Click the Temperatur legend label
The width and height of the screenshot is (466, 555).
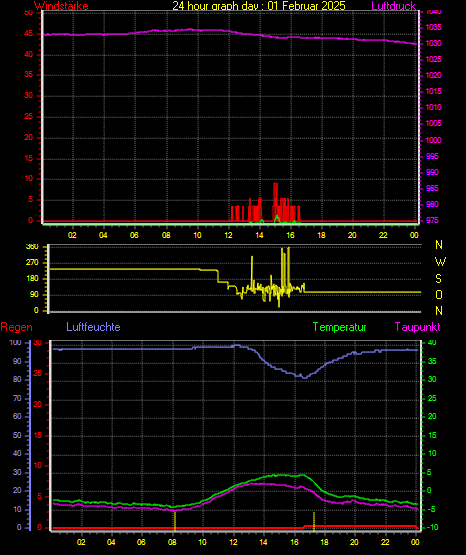(x=339, y=327)
